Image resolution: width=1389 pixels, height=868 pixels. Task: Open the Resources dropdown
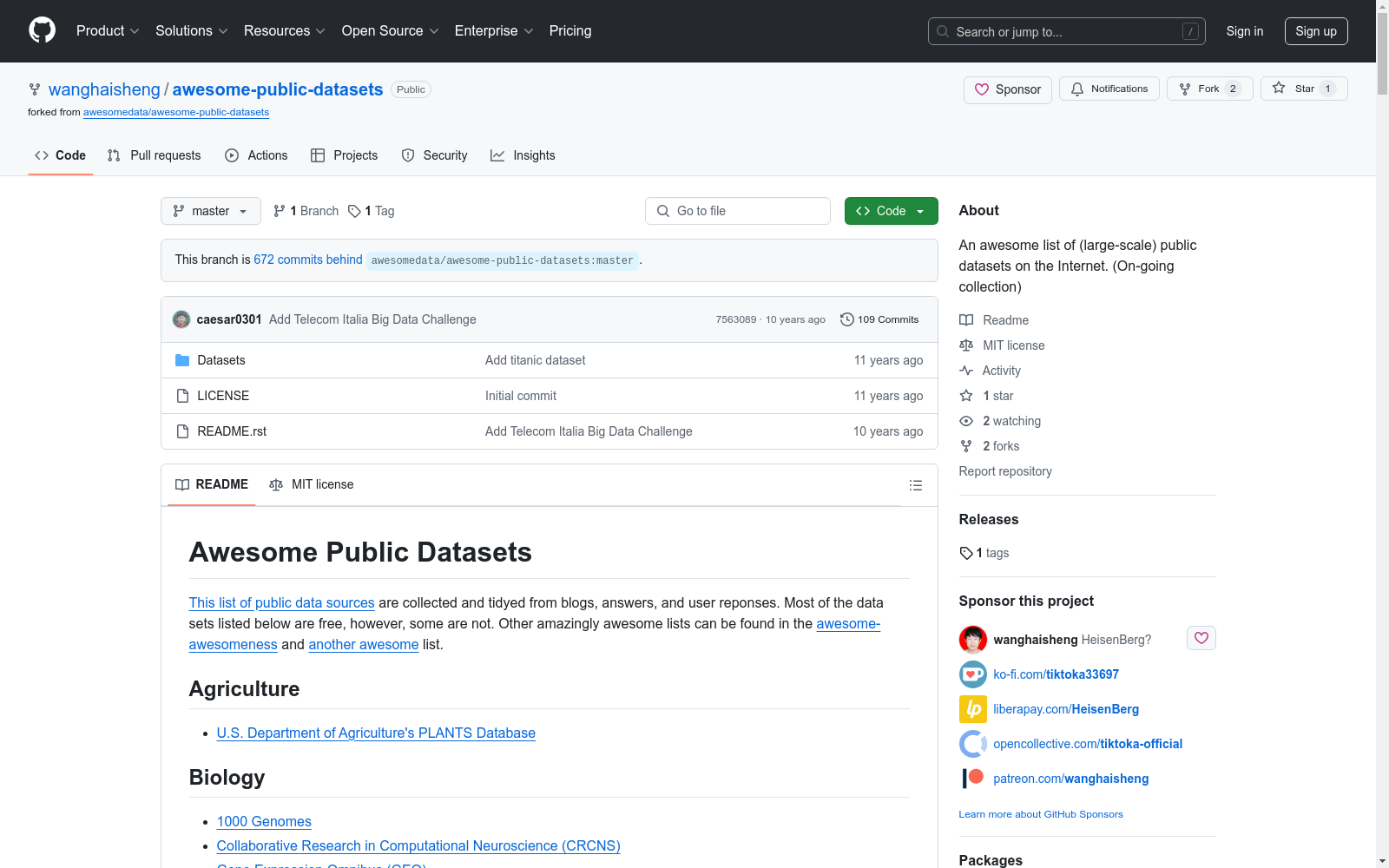285,31
